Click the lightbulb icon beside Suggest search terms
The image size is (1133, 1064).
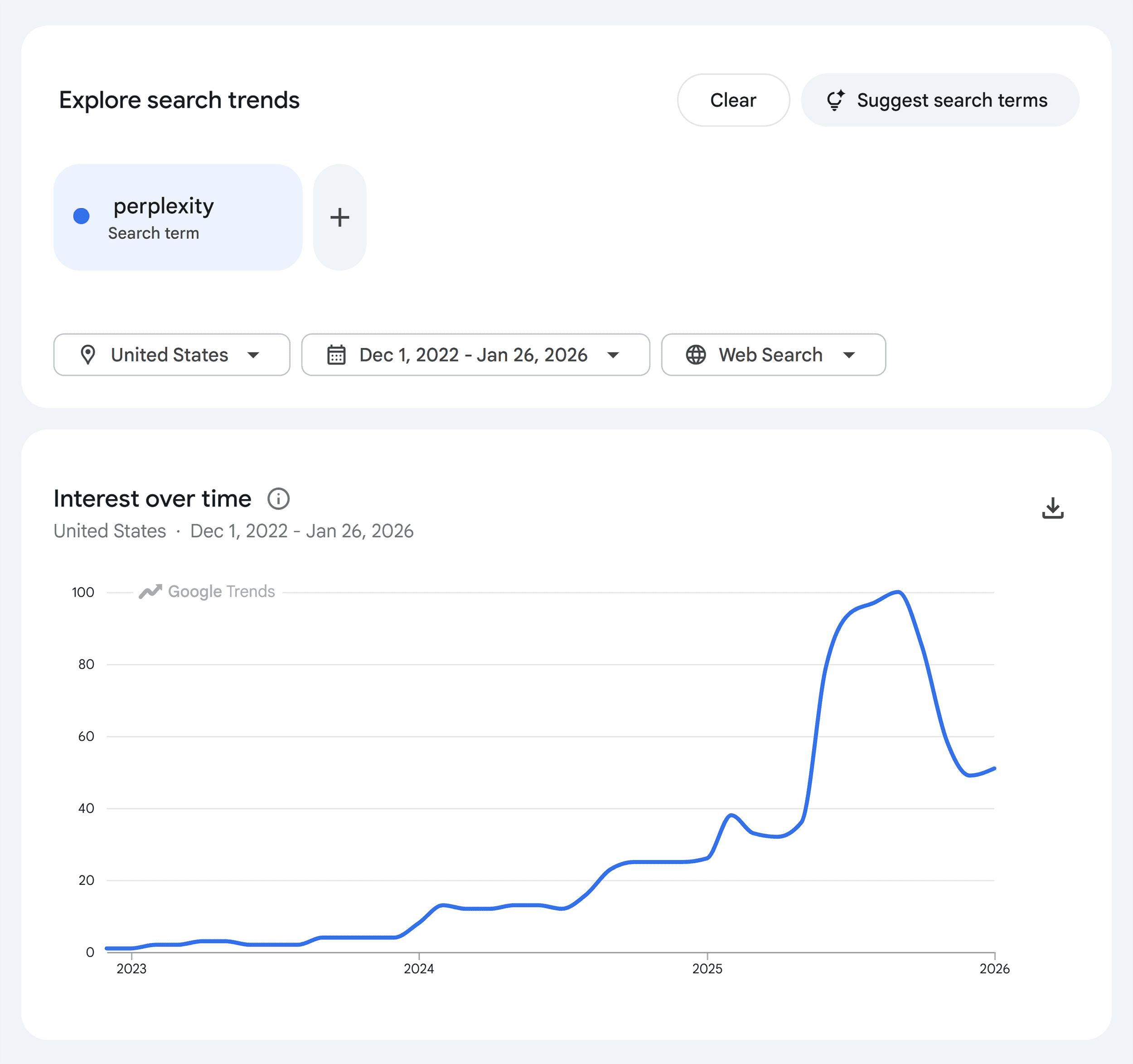(x=836, y=100)
